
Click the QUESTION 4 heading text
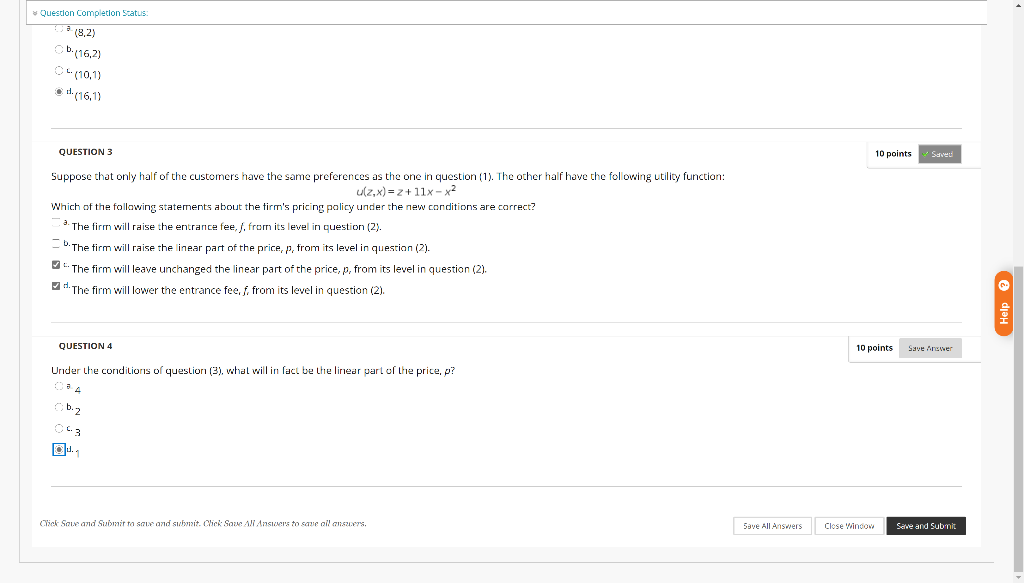(86, 345)
